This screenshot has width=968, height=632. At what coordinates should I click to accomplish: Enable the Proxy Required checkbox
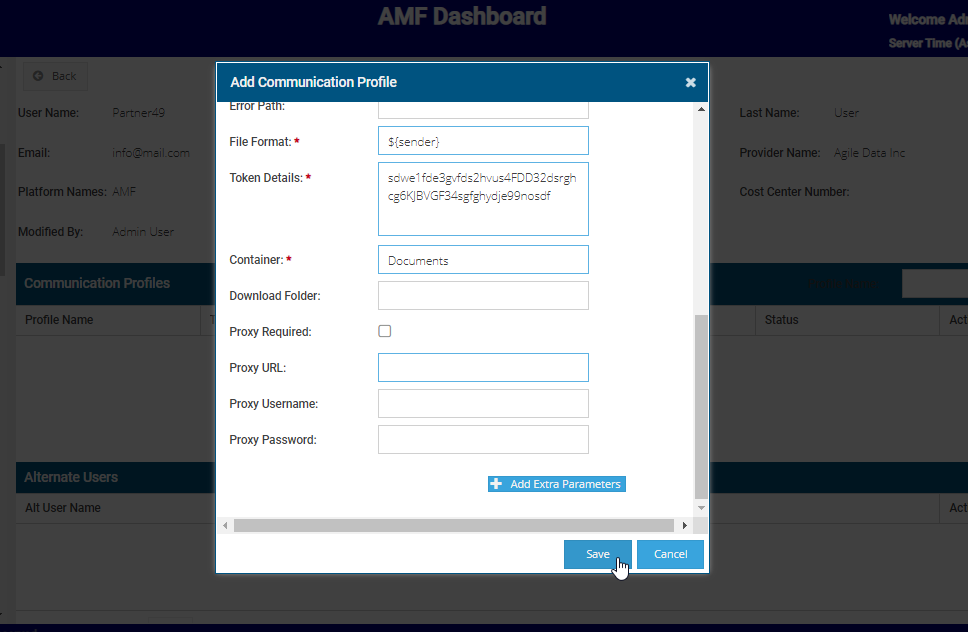click(384, 331)
